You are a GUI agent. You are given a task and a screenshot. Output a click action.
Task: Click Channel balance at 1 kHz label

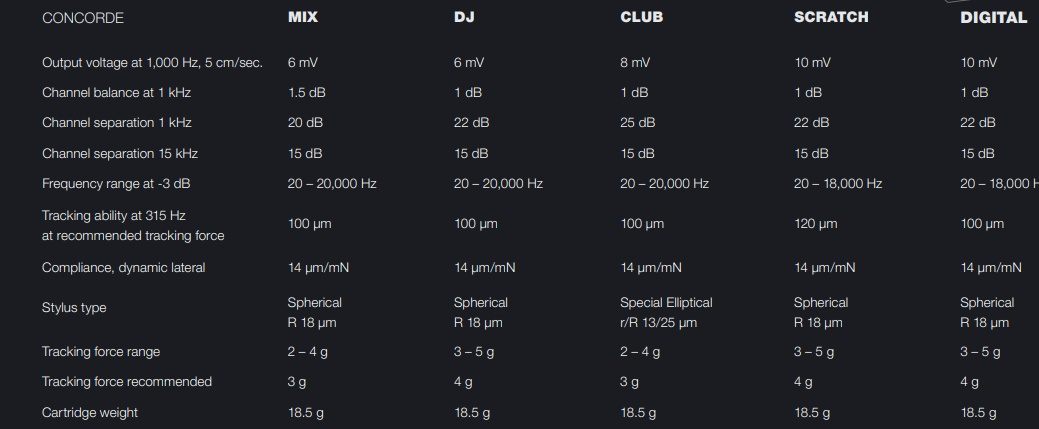pos(116,93)
